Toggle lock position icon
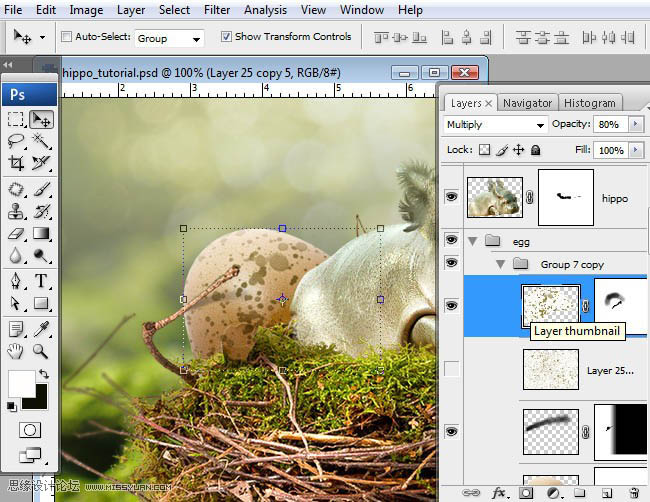 pyautogui.click(x=519, y=150)
